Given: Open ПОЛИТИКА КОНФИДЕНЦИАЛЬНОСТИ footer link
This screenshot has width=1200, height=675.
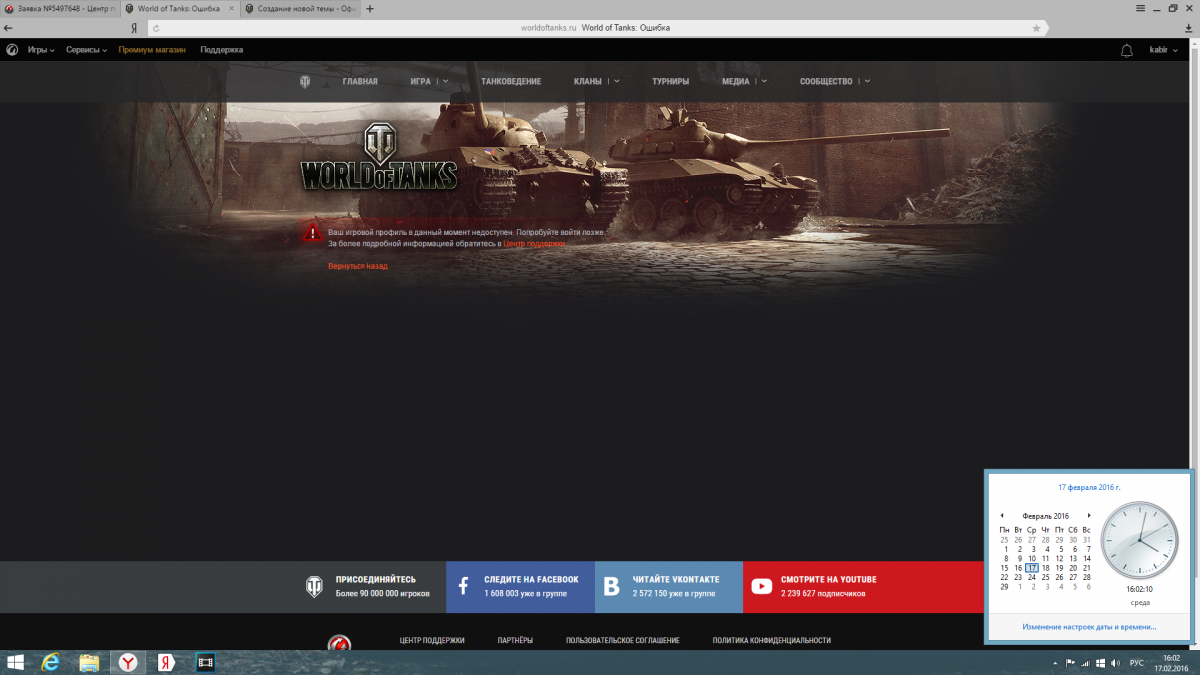Looking at the screenshot, I should pos(772,640).
